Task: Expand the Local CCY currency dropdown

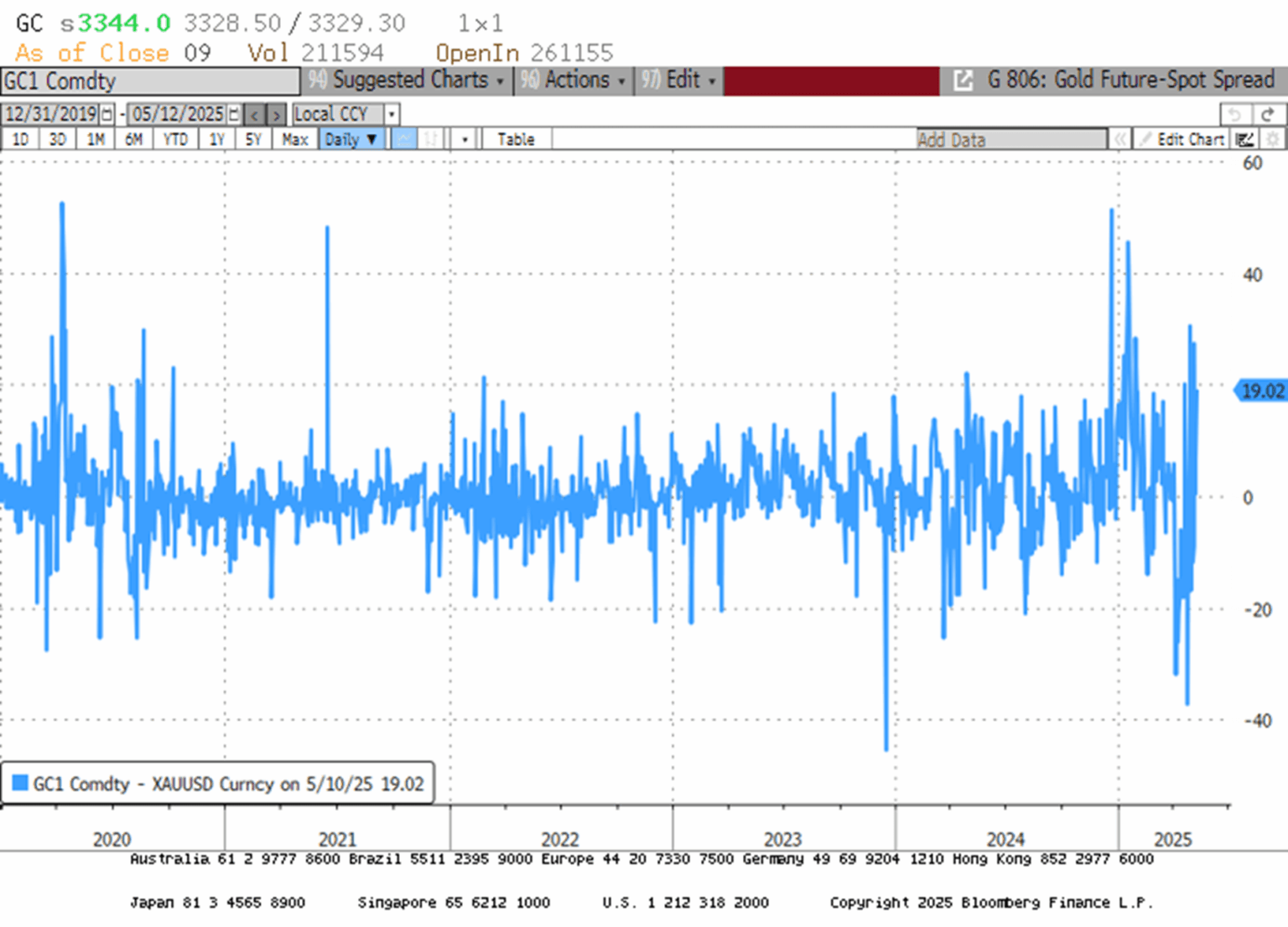Action: coord(391,113)
